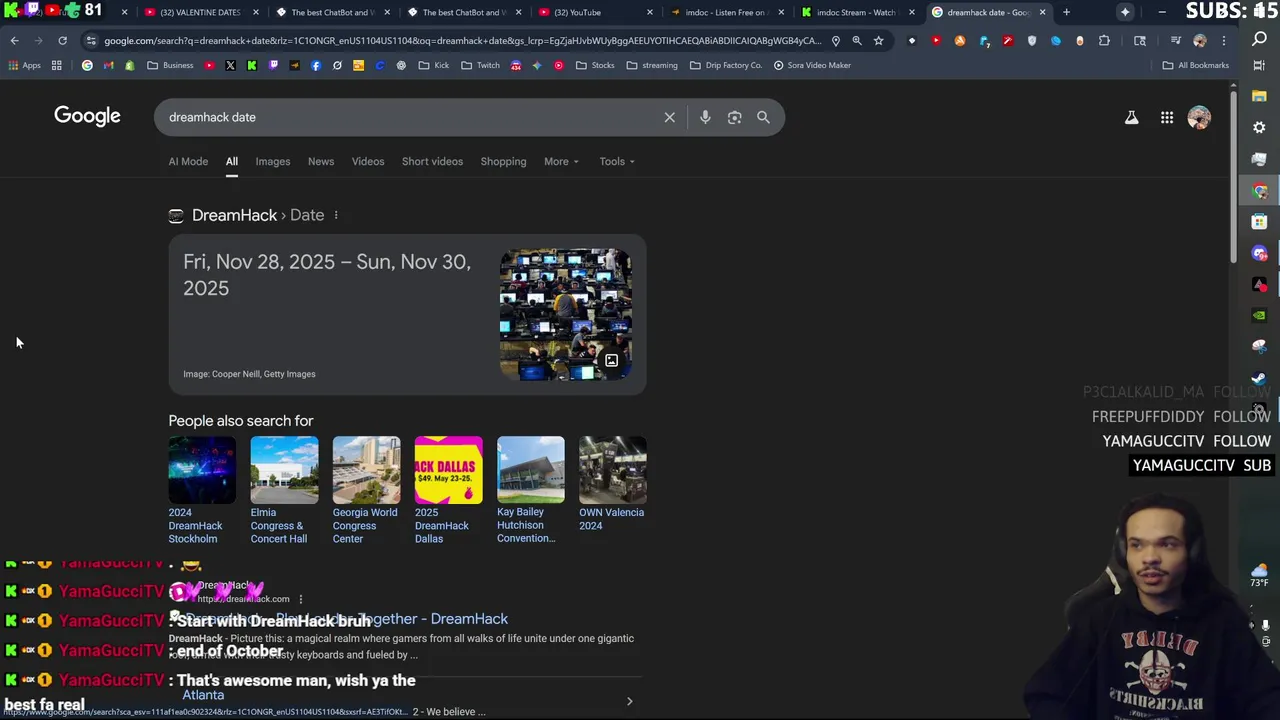Open All Bookmarks folder
Screen dimensions: 1280x720
pos(1196,65)
